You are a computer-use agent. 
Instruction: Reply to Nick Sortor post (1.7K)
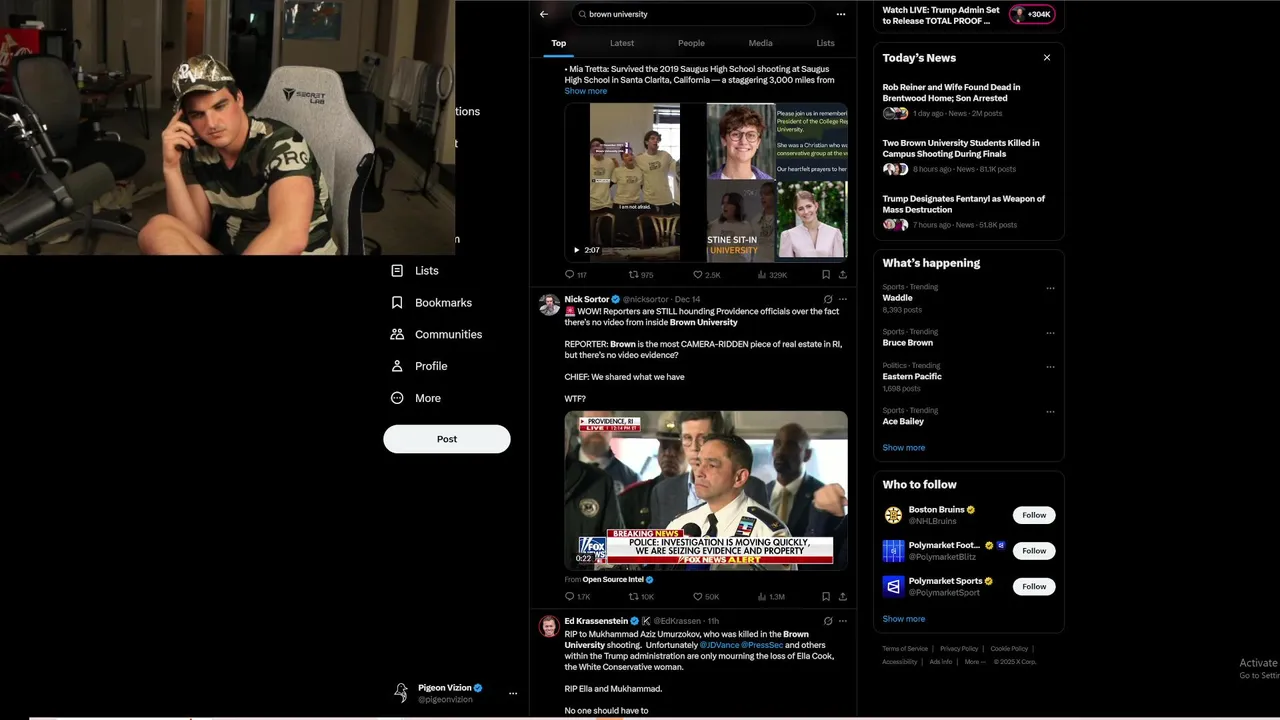570,597
